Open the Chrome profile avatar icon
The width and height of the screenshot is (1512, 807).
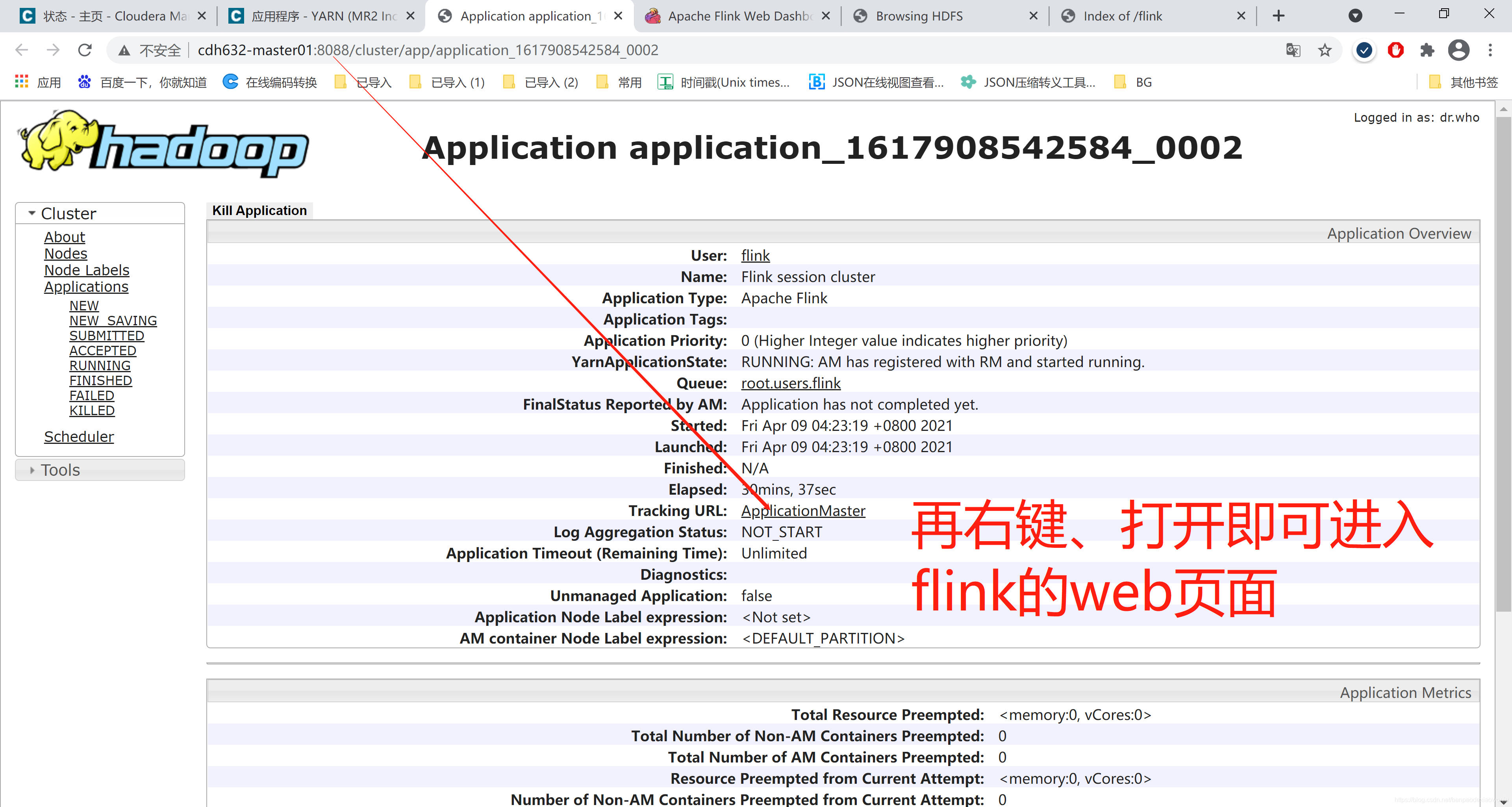(1458, 50)
